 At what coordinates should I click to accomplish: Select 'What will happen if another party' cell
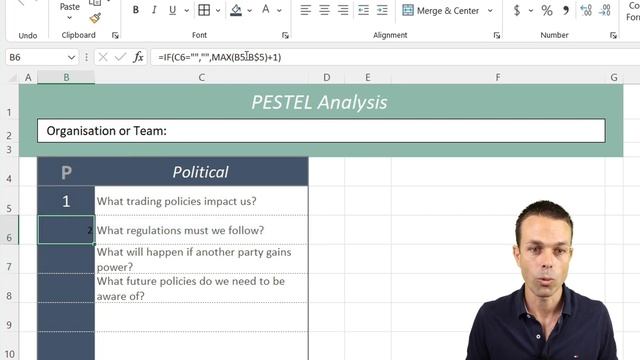[202, 259]
